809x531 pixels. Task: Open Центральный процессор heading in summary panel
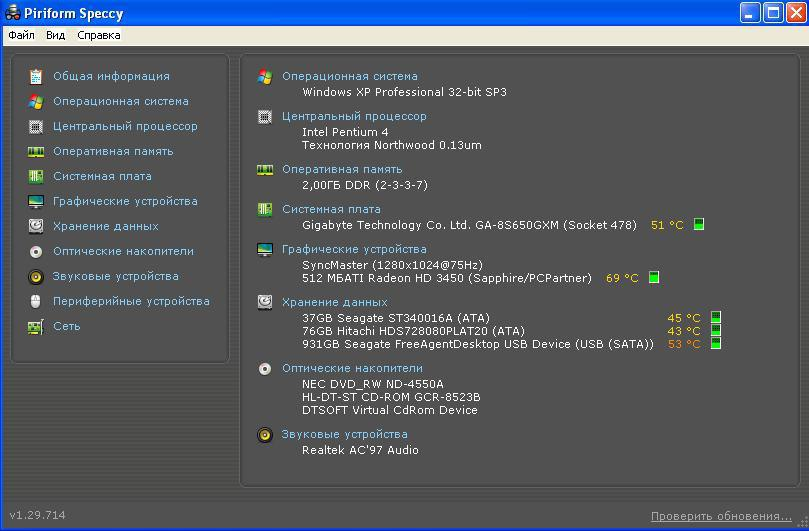click(x=354, y=116)
